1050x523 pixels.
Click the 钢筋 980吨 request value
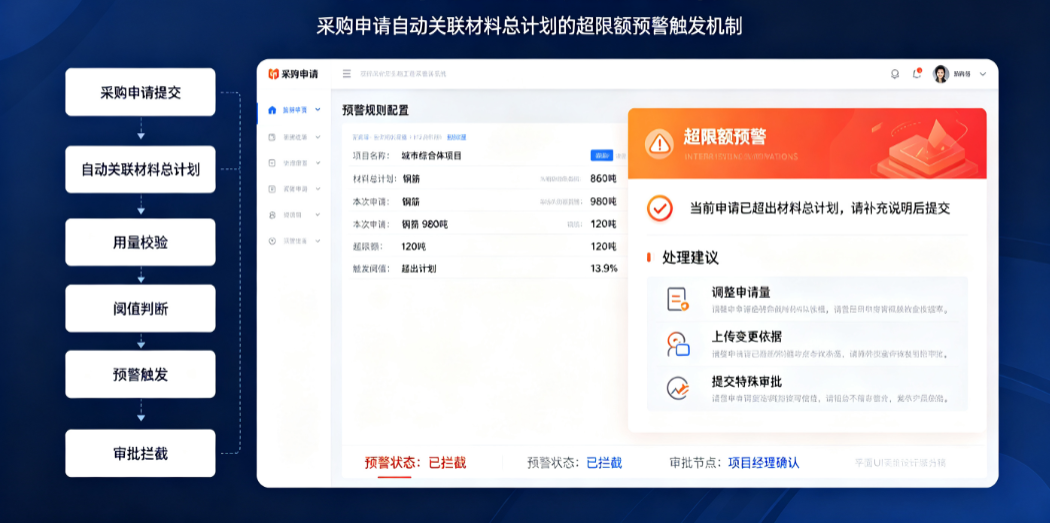[x=425, y=224]
